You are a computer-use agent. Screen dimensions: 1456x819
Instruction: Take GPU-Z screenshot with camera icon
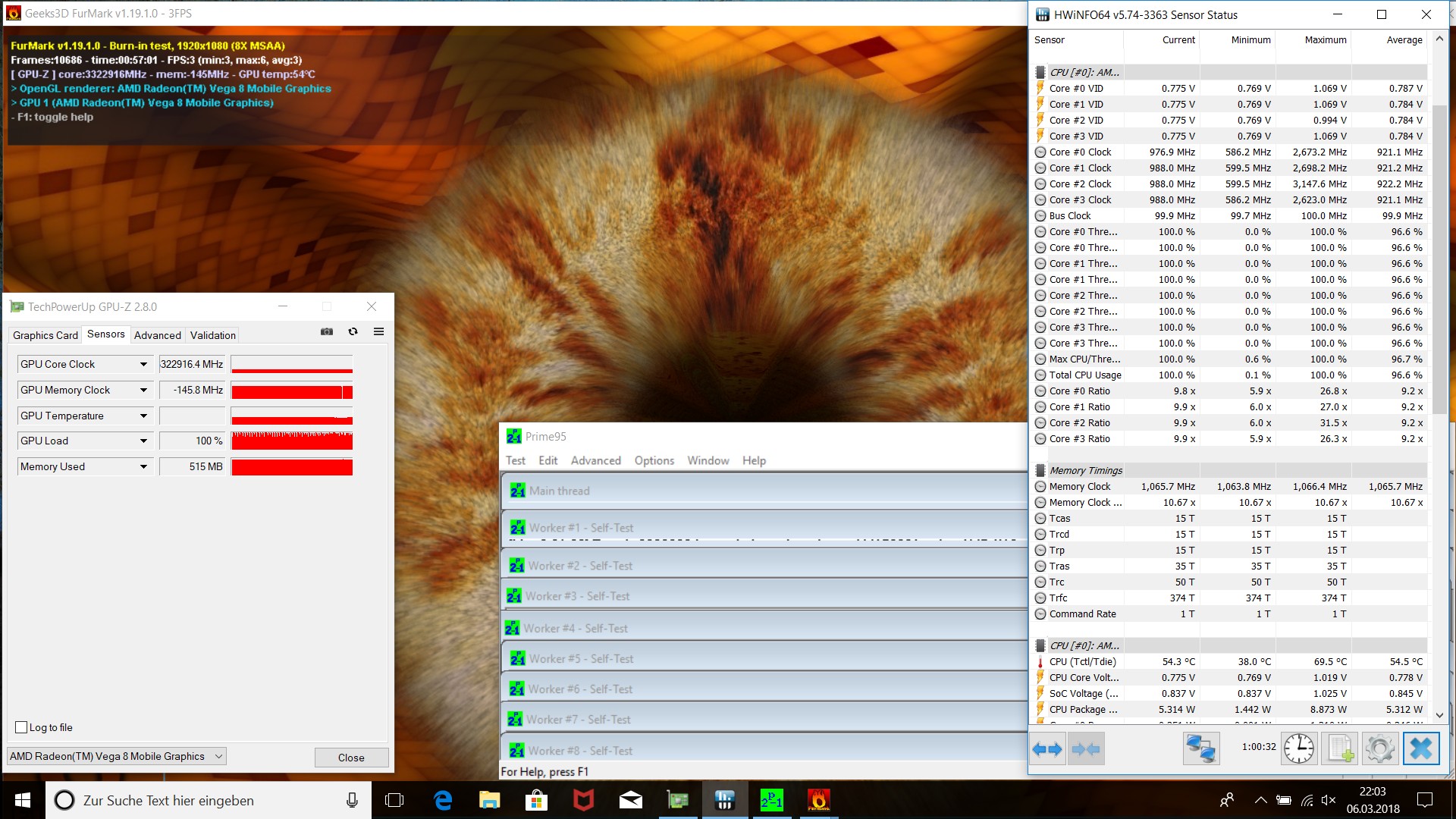point(327,332)
